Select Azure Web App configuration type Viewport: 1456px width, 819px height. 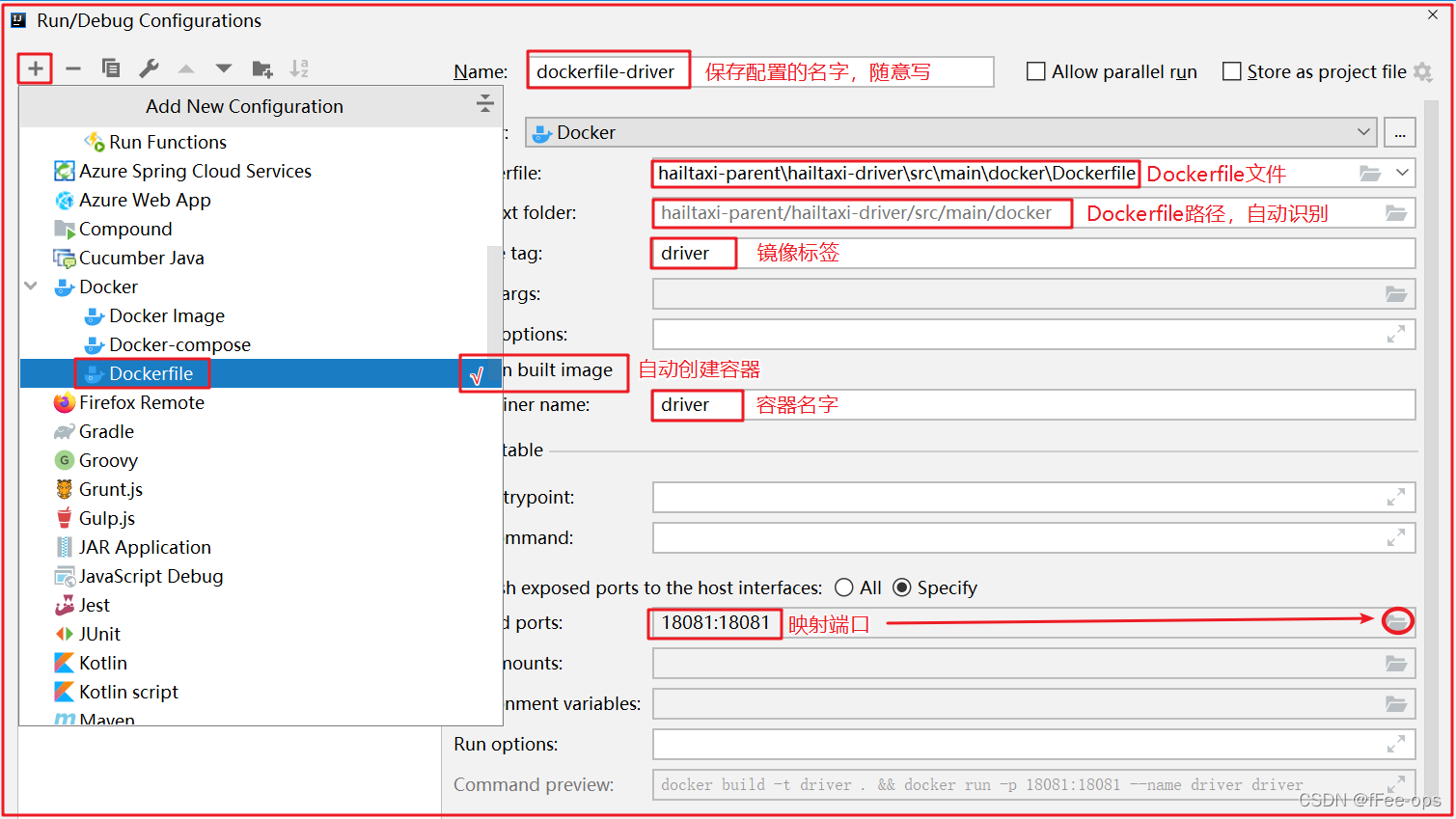coord(145,200)
